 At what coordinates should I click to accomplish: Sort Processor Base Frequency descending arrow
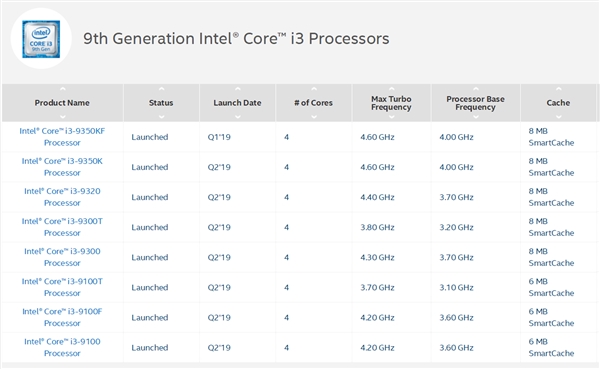click(x=476, y=117)
